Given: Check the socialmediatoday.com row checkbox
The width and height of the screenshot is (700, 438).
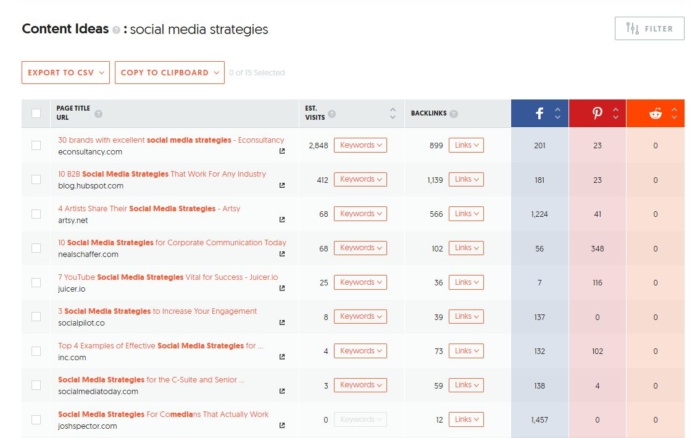Looking at the screenshot, I should click(36, 385).
